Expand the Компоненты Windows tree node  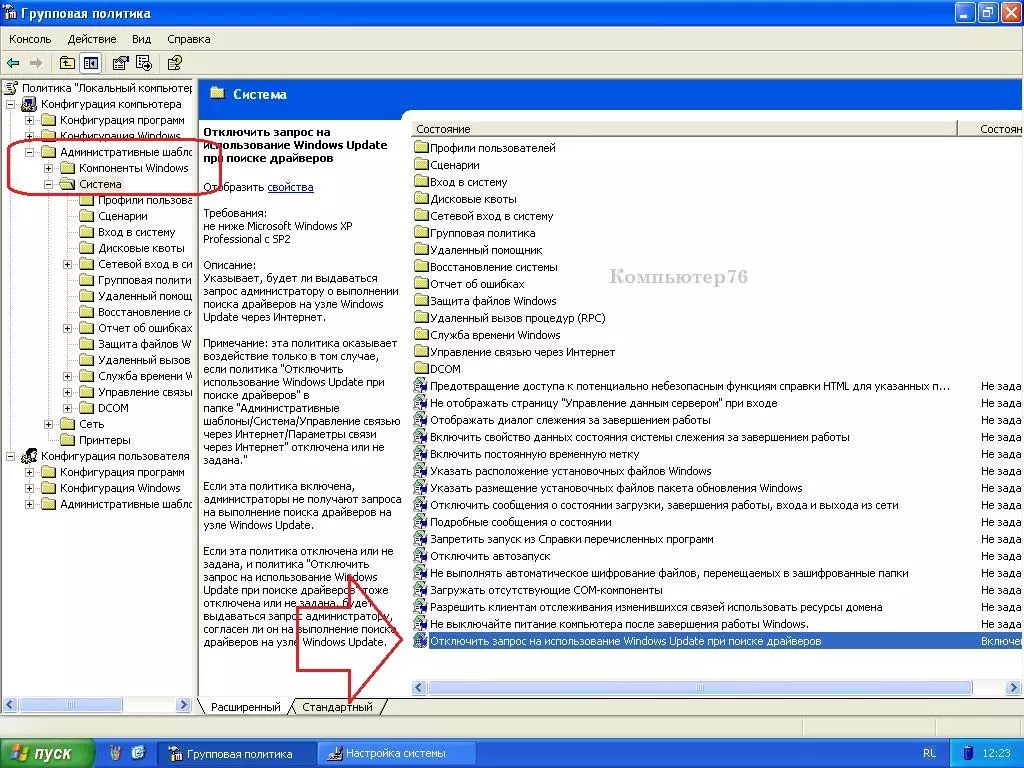(49, 168)
